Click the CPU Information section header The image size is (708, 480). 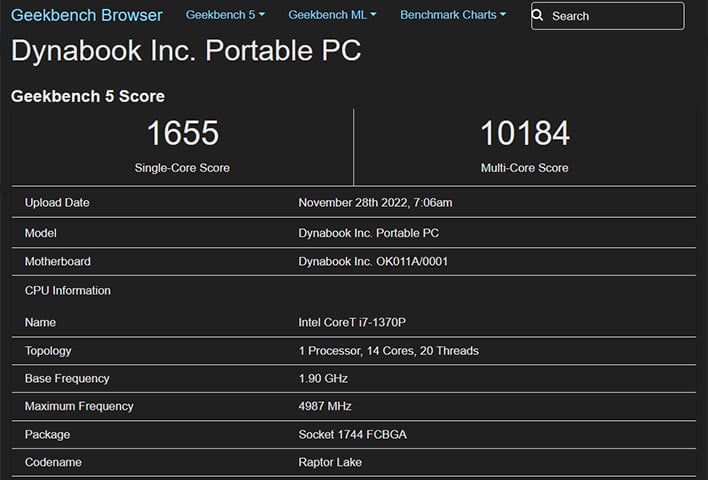pyautogui.click(x=68, y=290)
